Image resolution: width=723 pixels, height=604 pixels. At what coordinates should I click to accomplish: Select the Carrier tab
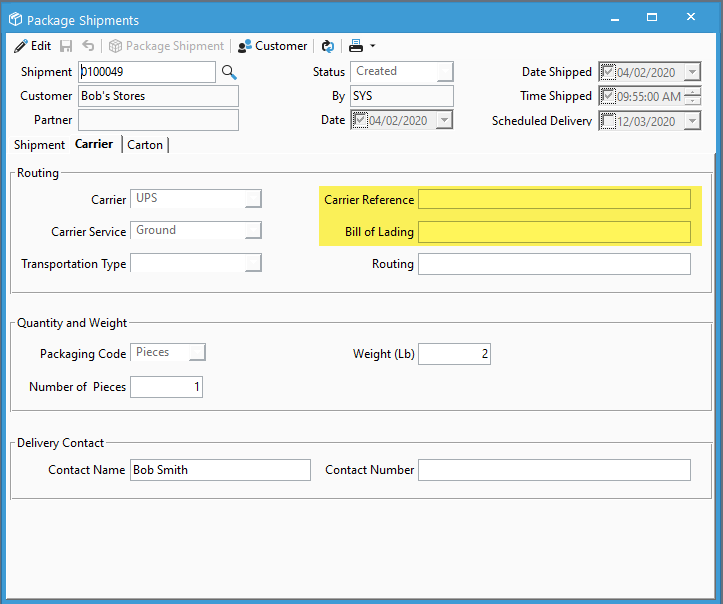[94, 144]
